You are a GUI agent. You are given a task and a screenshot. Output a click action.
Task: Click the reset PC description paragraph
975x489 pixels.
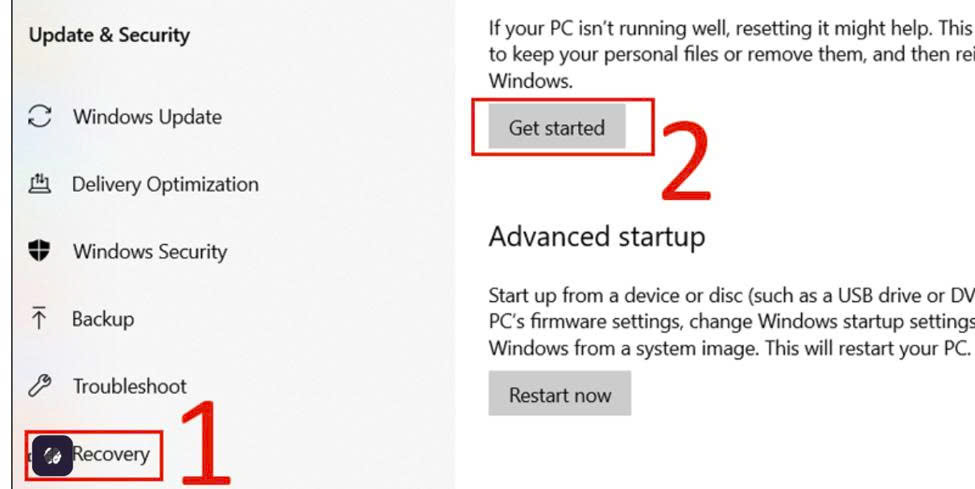(x=731, y=54)
